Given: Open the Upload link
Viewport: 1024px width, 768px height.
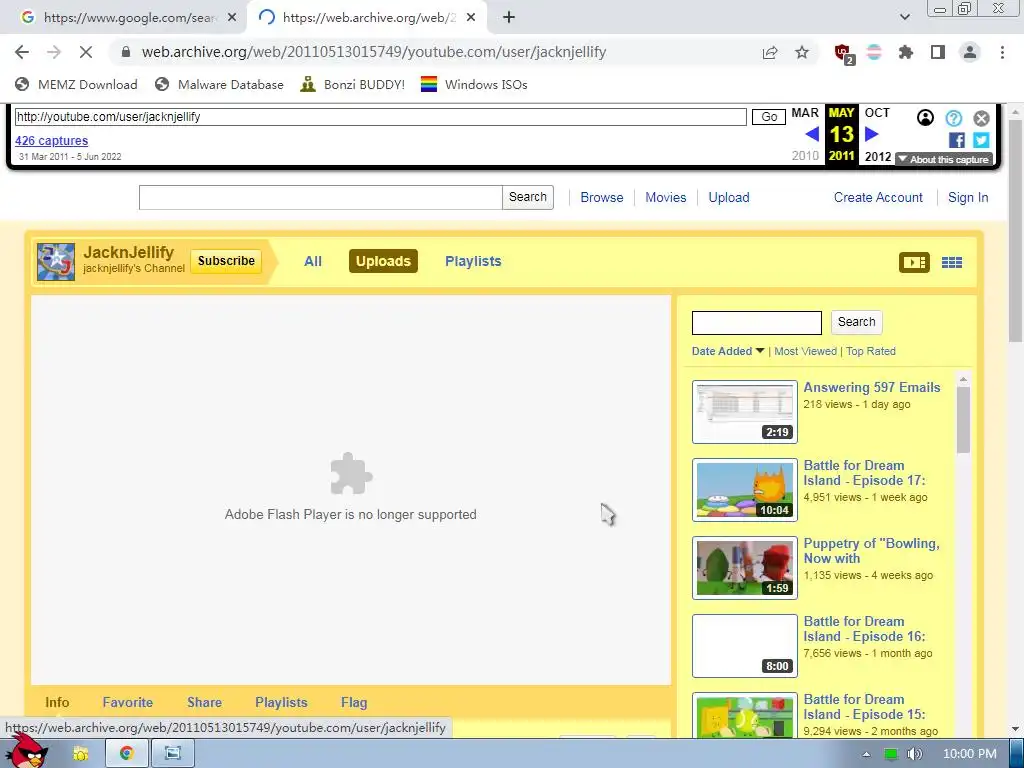Looking at the screenshot, I should tap(729, 197).
